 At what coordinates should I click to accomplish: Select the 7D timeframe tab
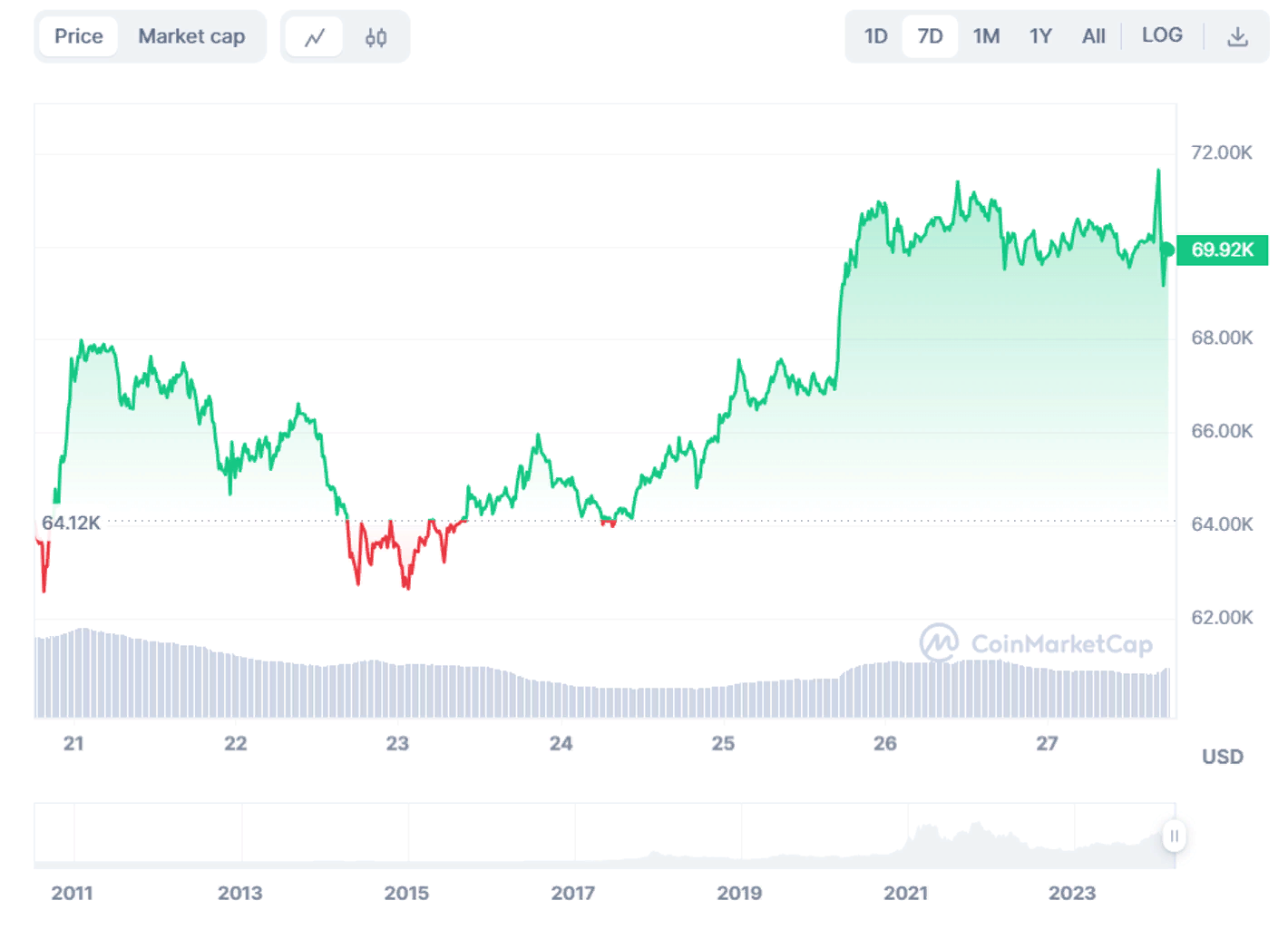[929, 35]
